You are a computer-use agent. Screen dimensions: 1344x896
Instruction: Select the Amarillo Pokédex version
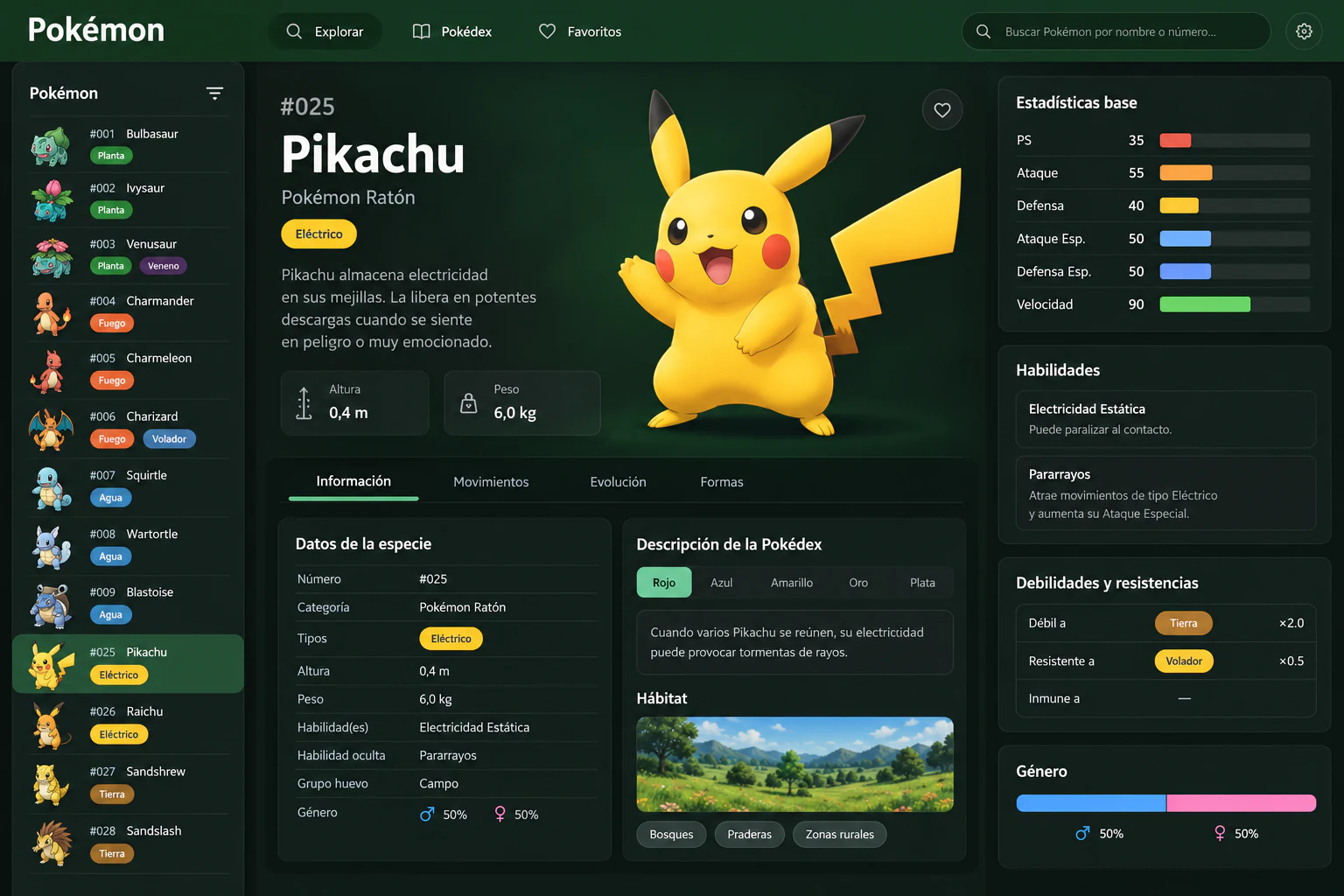pos(792,583)
